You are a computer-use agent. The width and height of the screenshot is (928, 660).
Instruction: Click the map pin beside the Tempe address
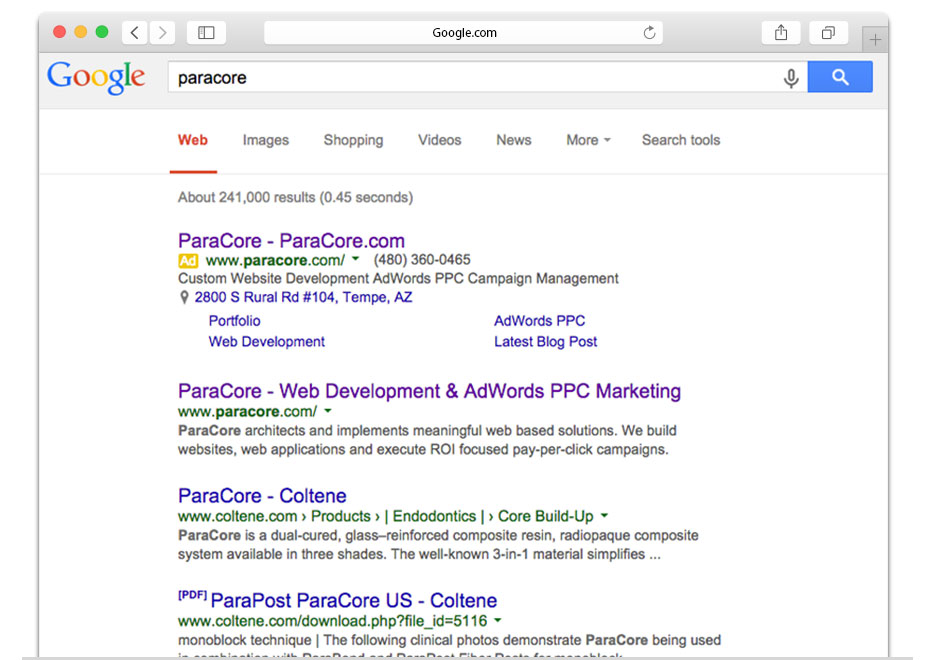pos(184,297)
